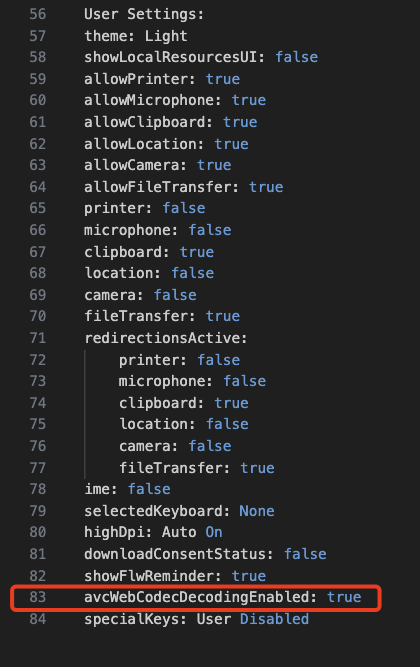Click line number 83 in the gutter
420x667 pixels.
click(37, 597)
